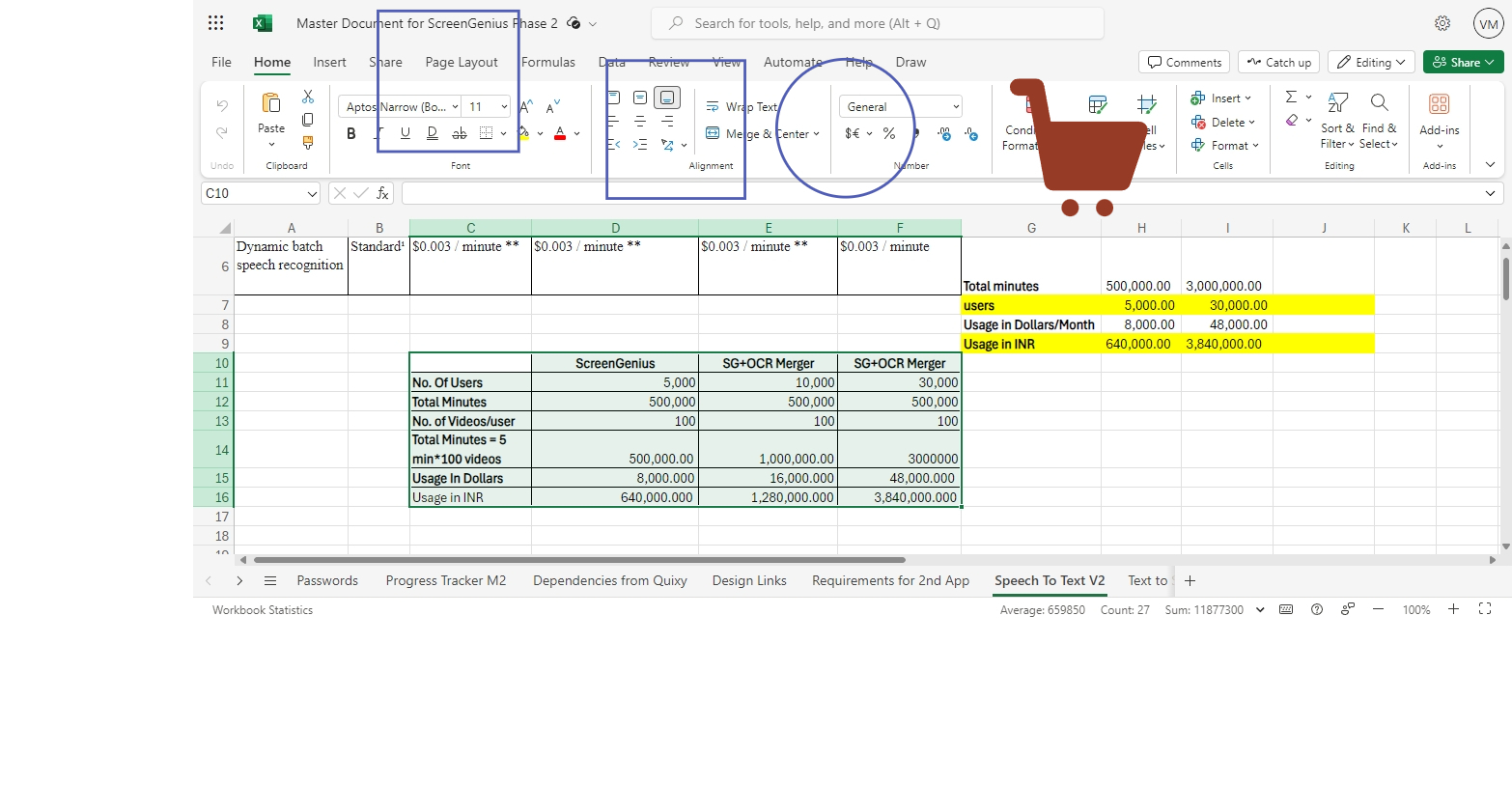
Task: Toggle Align Right for cell text
Action: (667, 121)
